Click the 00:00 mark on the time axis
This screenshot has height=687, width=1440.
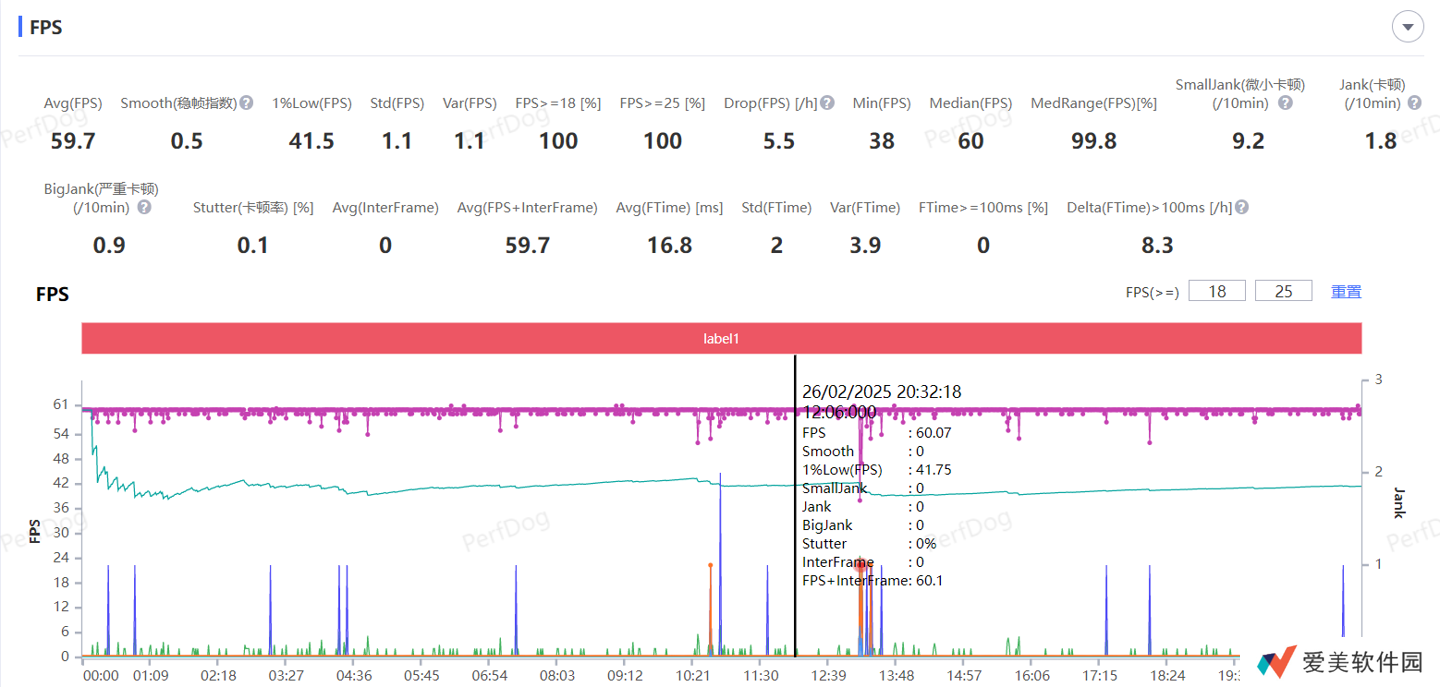click(100, 676)
